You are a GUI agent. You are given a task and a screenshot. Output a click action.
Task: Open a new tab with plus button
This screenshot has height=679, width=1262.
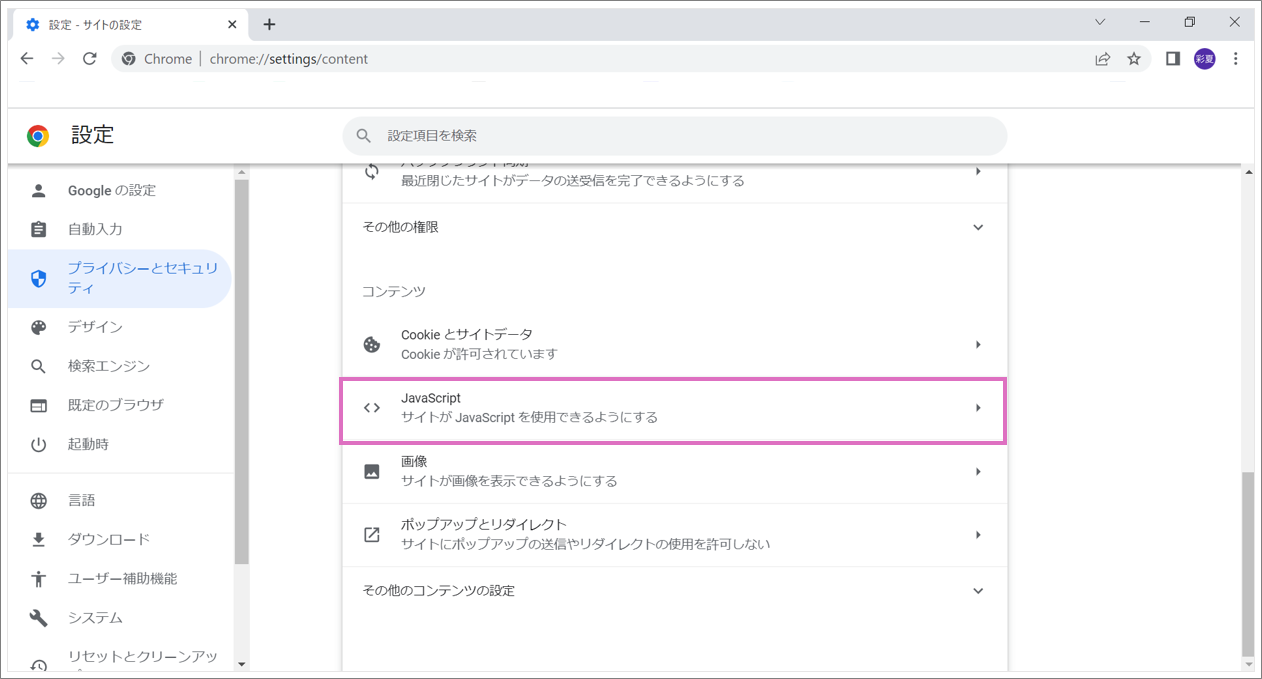(269, 24)
